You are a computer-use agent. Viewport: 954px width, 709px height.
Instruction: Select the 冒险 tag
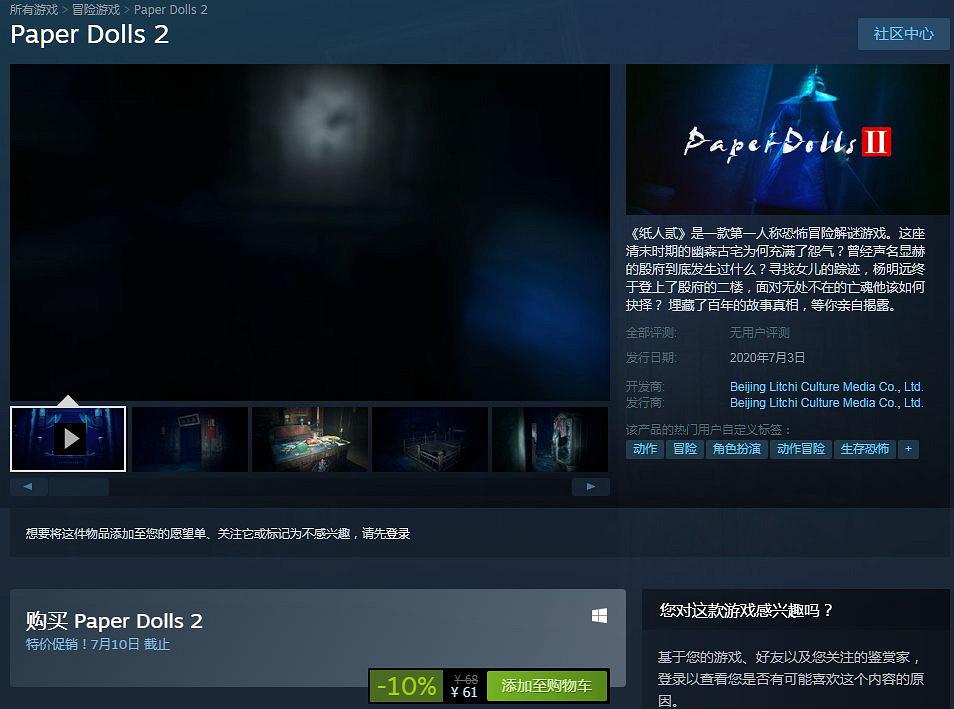[x=684, y=449]
